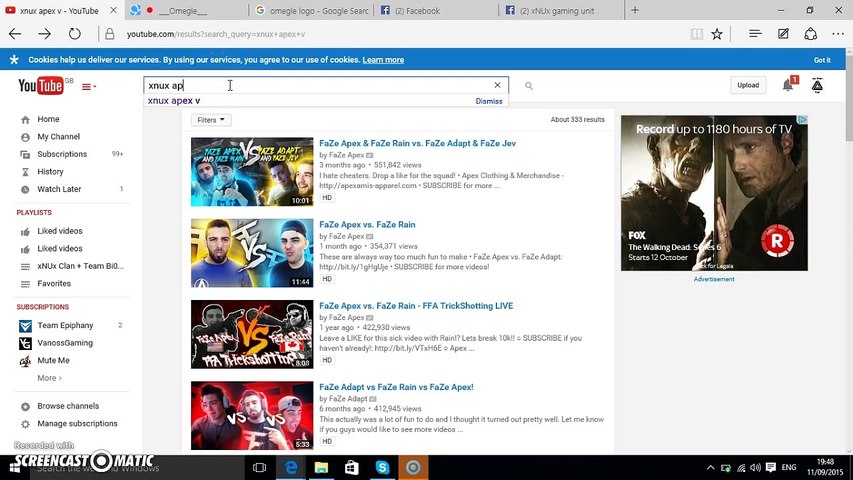Click the search magnifier button
Image resolution: width=853 pixels, height=480 pixels.
coord(529,86)
